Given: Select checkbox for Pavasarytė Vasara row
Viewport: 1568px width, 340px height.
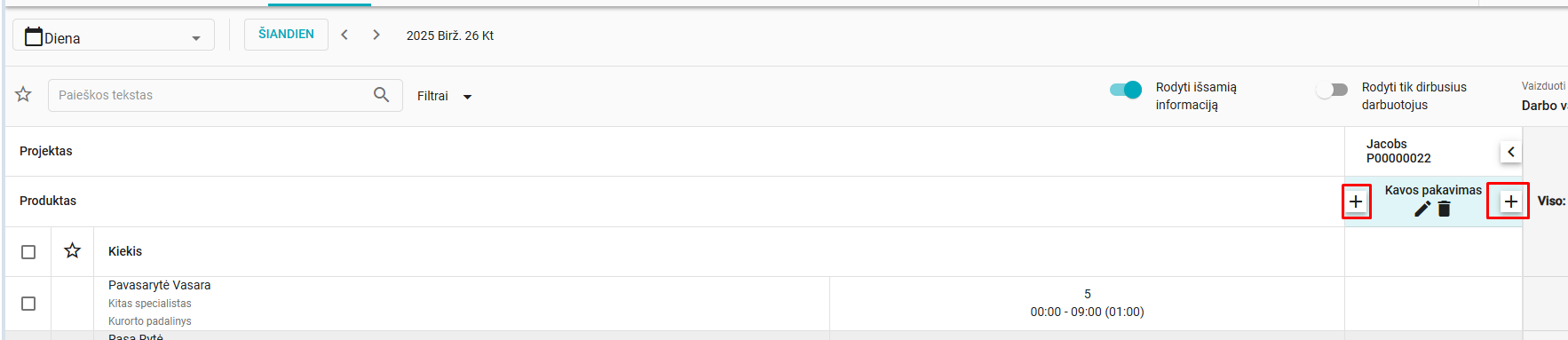Looking at the screenshot, I should pyautogui.click(x=28, y=304).
